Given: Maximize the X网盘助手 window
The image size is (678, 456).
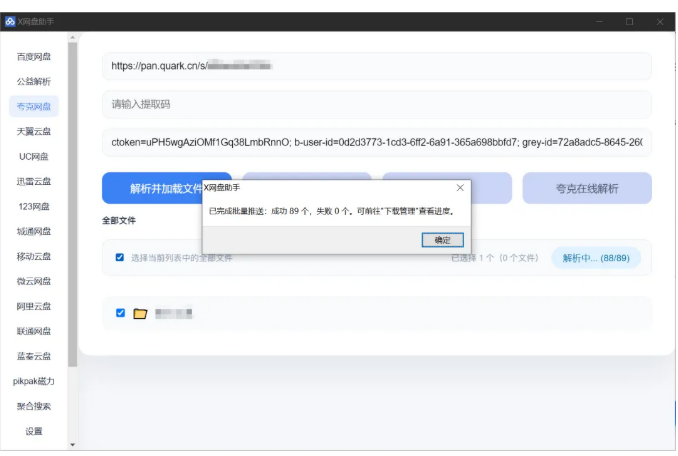Looking at the screenshot, I should tap(629, 21).
